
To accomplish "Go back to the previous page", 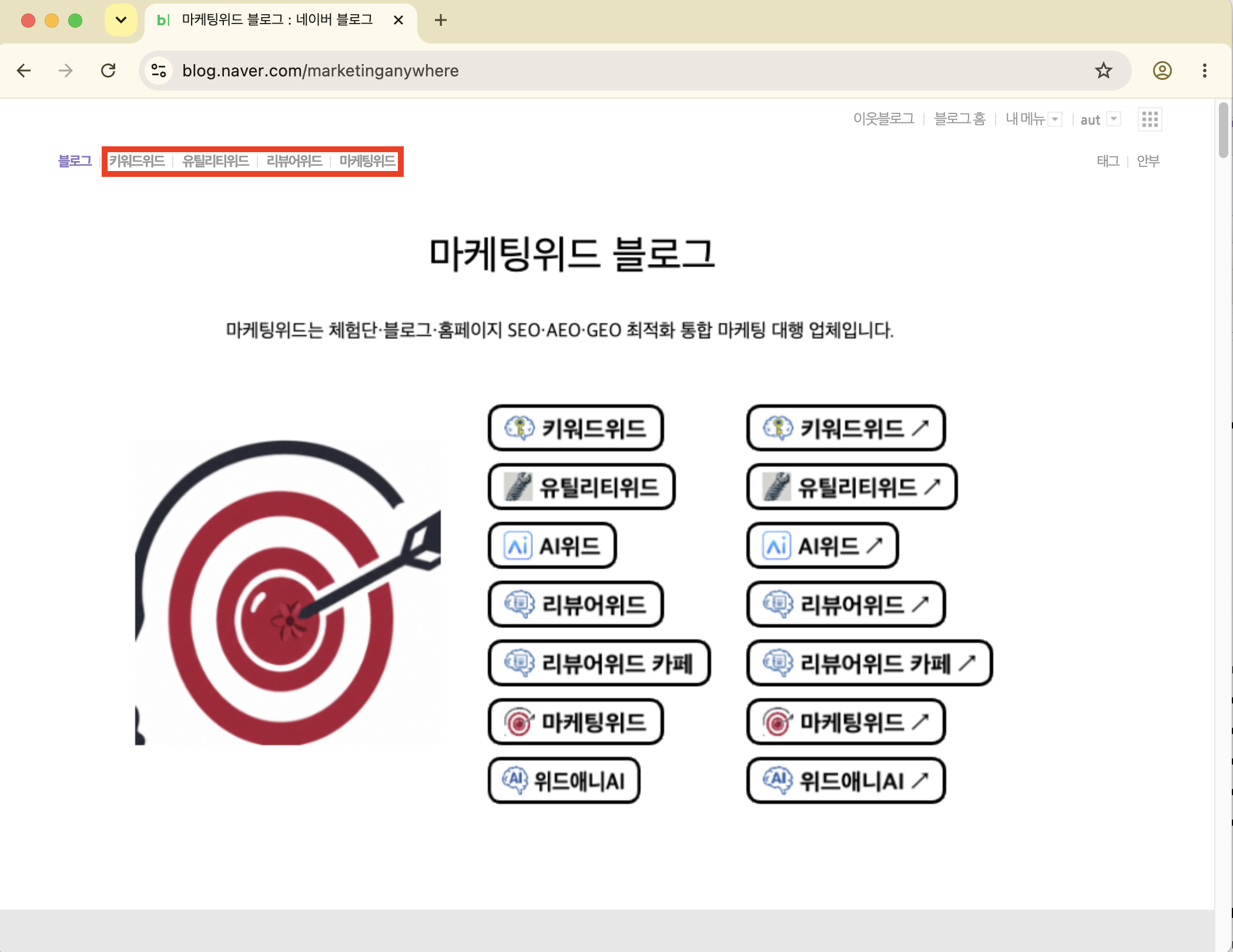I will pyautogui.click(x=24, y=71).
